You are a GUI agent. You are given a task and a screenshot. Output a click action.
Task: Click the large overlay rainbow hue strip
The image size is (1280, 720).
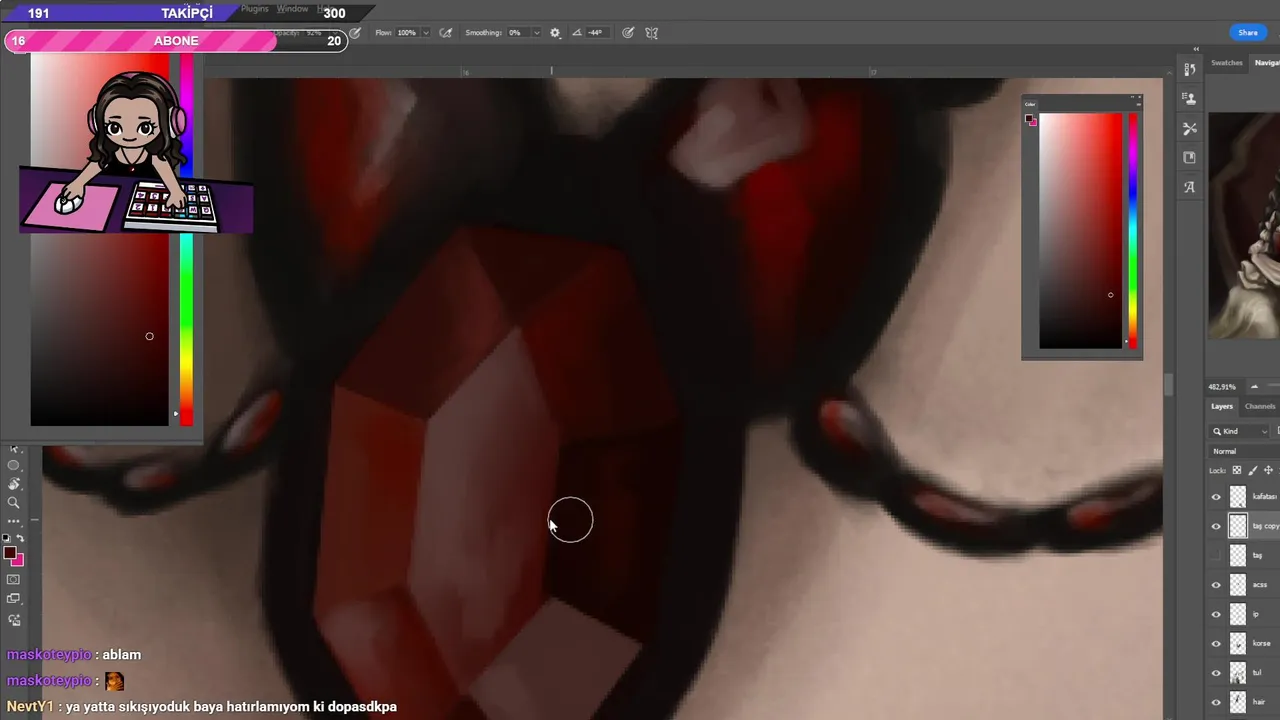[186, 240]
